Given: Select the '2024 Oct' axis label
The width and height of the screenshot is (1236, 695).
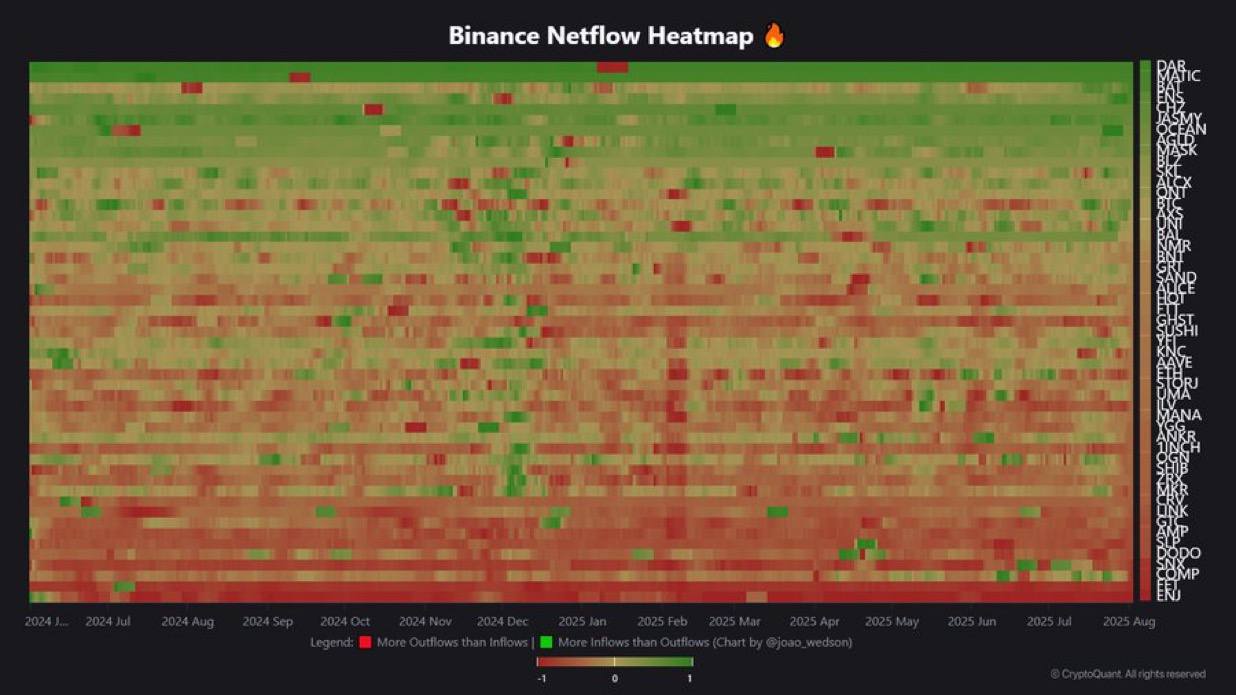Looking at the screenshot, I should coord(345,621).
